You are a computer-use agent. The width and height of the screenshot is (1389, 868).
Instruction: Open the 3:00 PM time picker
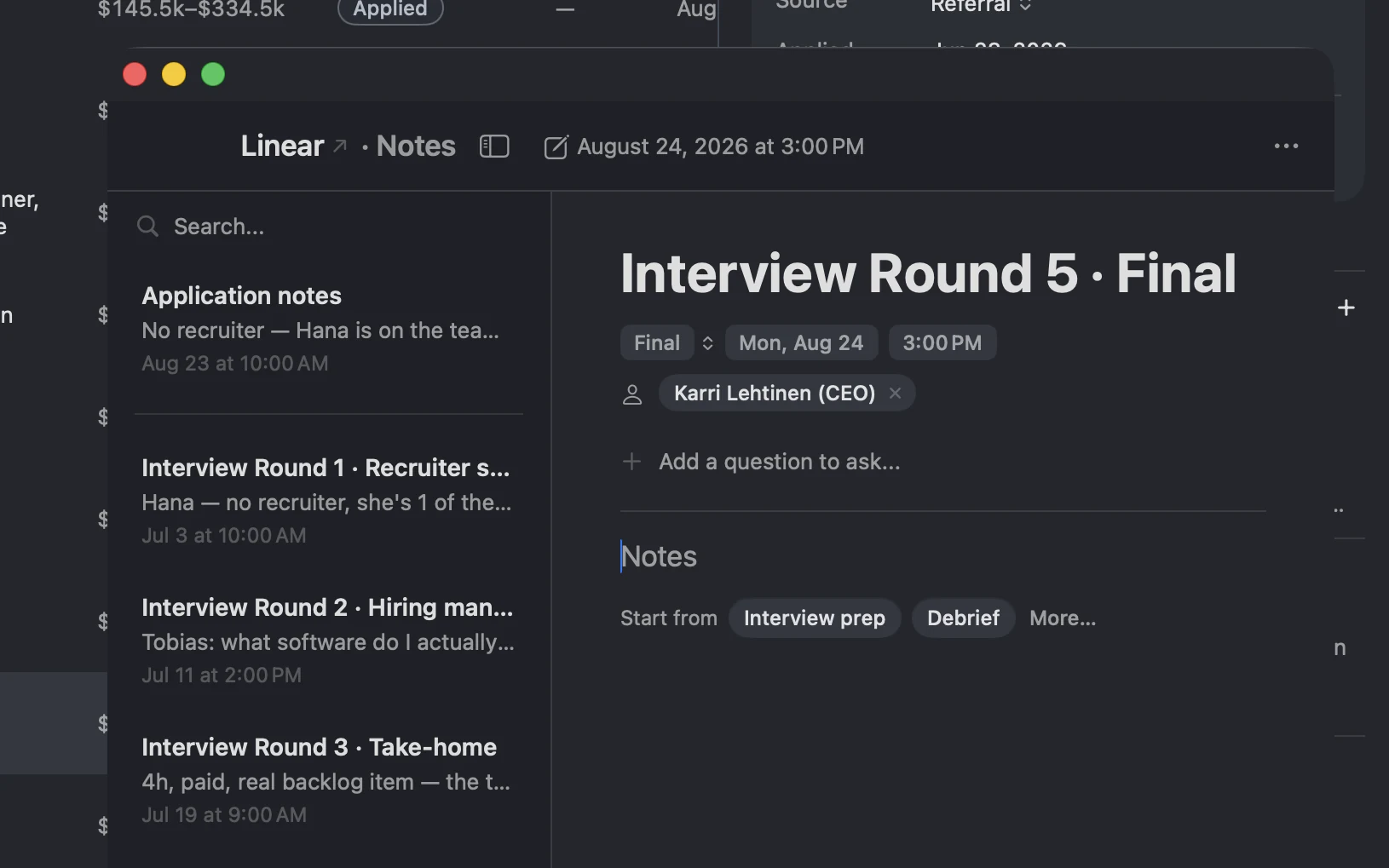(x=942, y=342)
